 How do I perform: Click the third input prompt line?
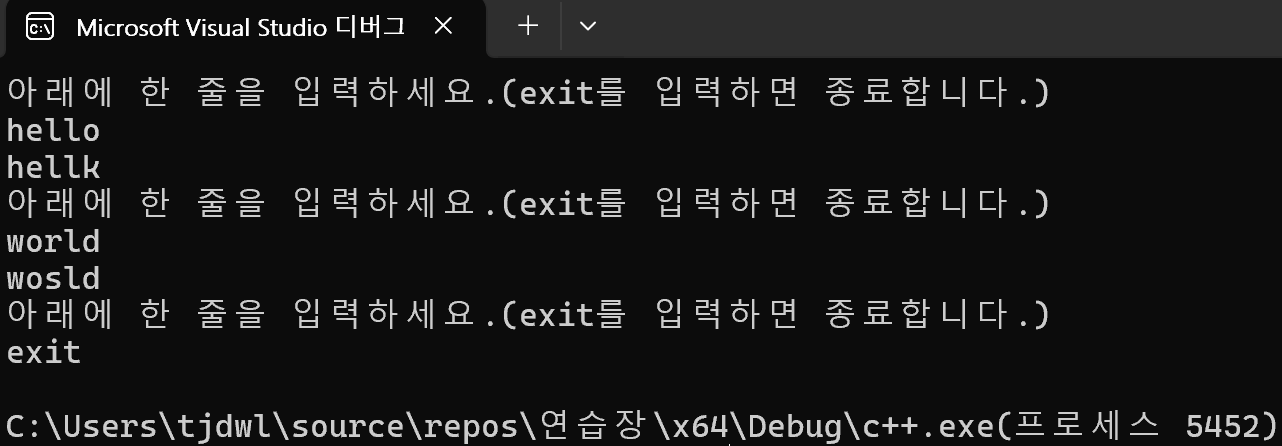[528, 315]
